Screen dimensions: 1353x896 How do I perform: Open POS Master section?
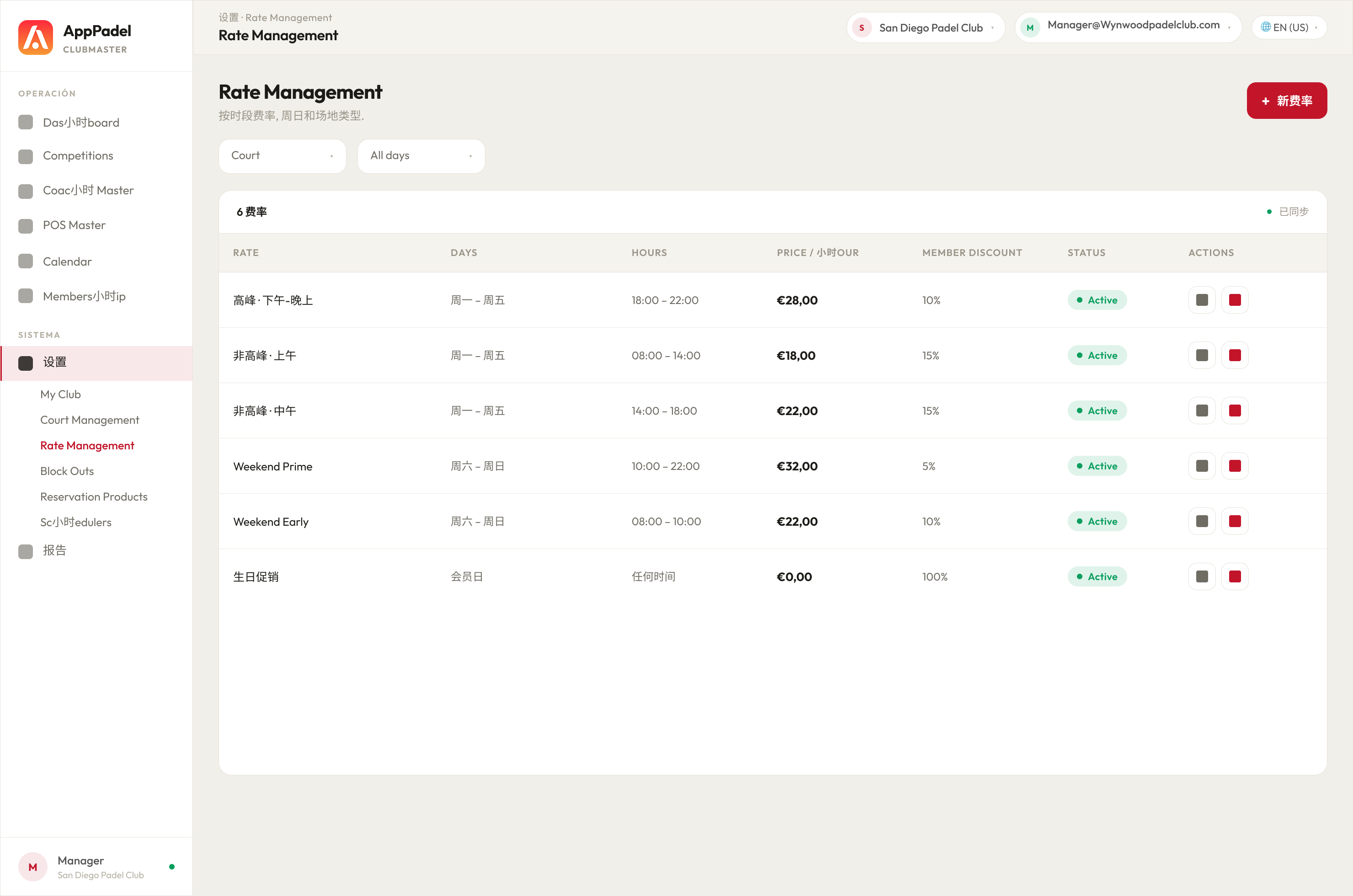(96, 226)
